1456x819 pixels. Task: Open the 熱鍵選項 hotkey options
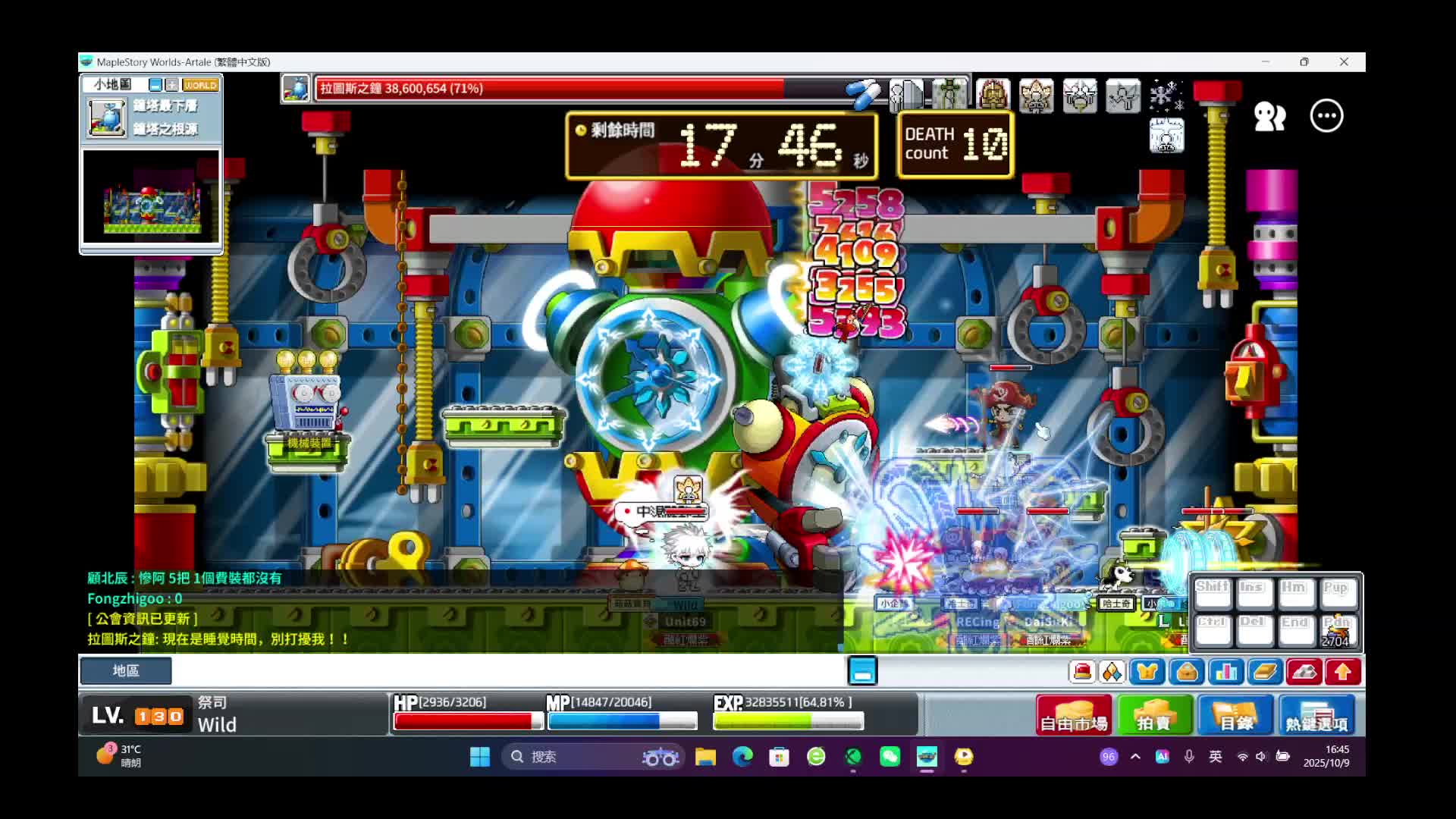point(1316,715)
